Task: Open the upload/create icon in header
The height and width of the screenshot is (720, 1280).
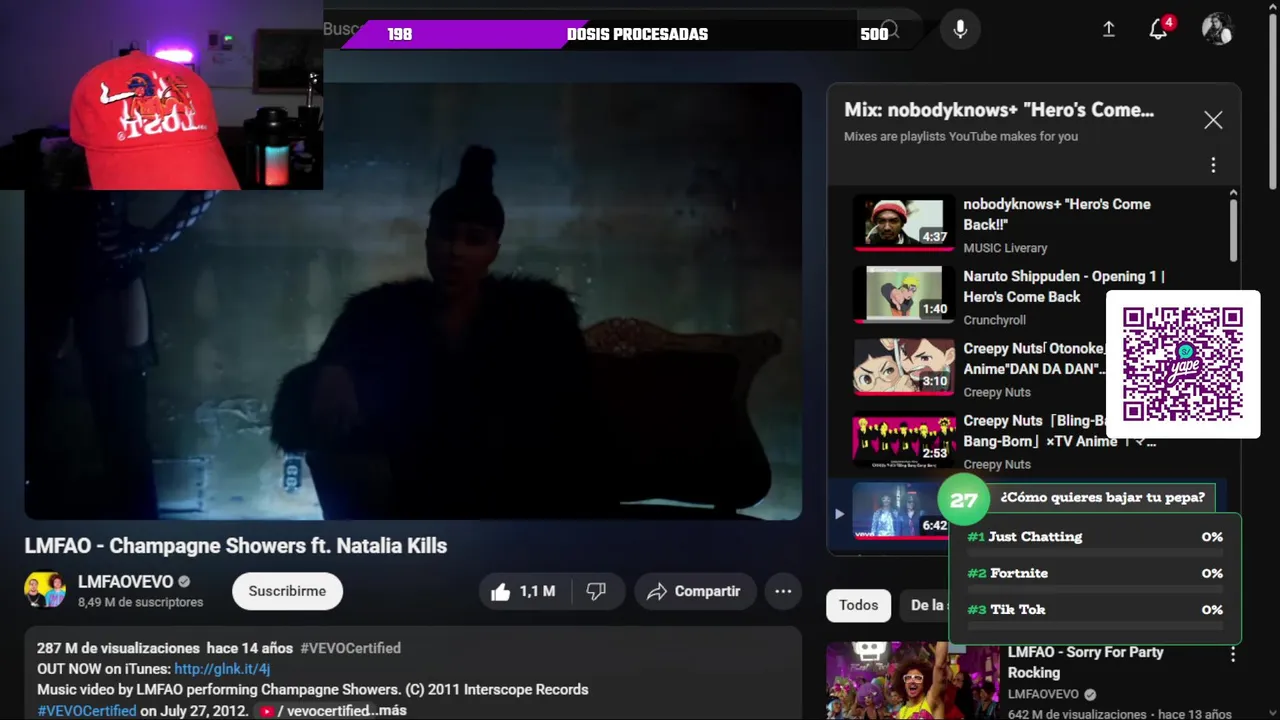Action: click(x=1108, y=29)
